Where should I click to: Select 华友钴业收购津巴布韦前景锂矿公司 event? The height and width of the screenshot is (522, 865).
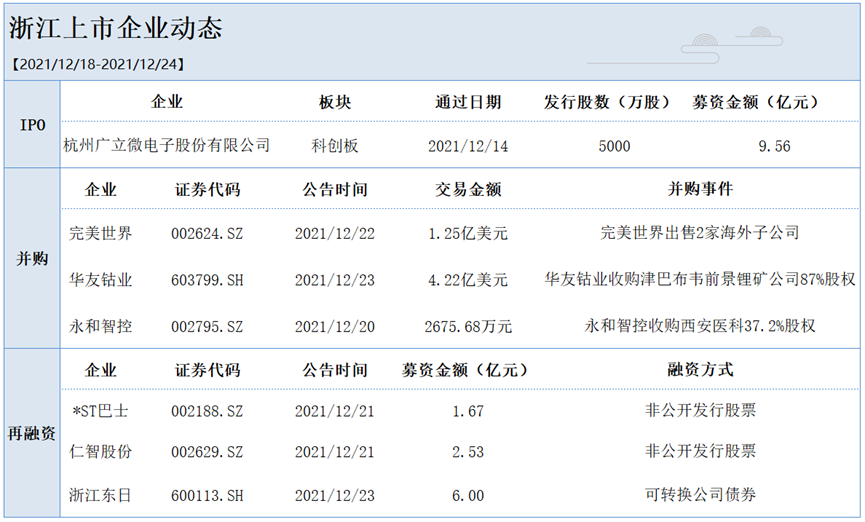tap(700, 279)
